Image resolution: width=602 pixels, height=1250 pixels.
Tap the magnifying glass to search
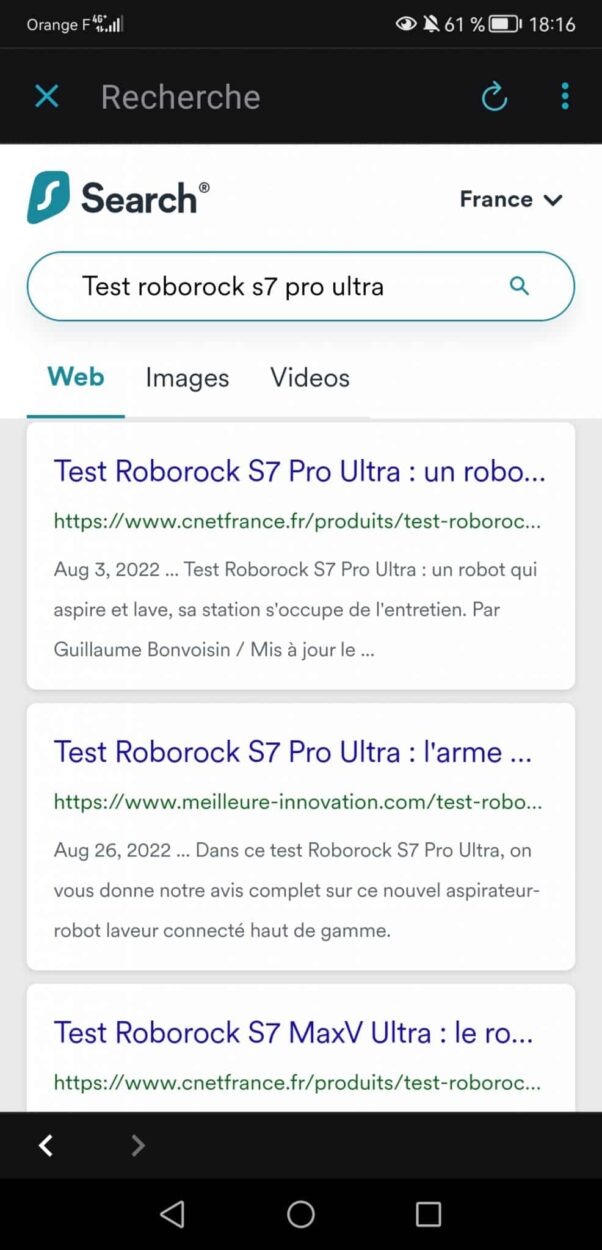pyautogui.click(x=519, y=286)
